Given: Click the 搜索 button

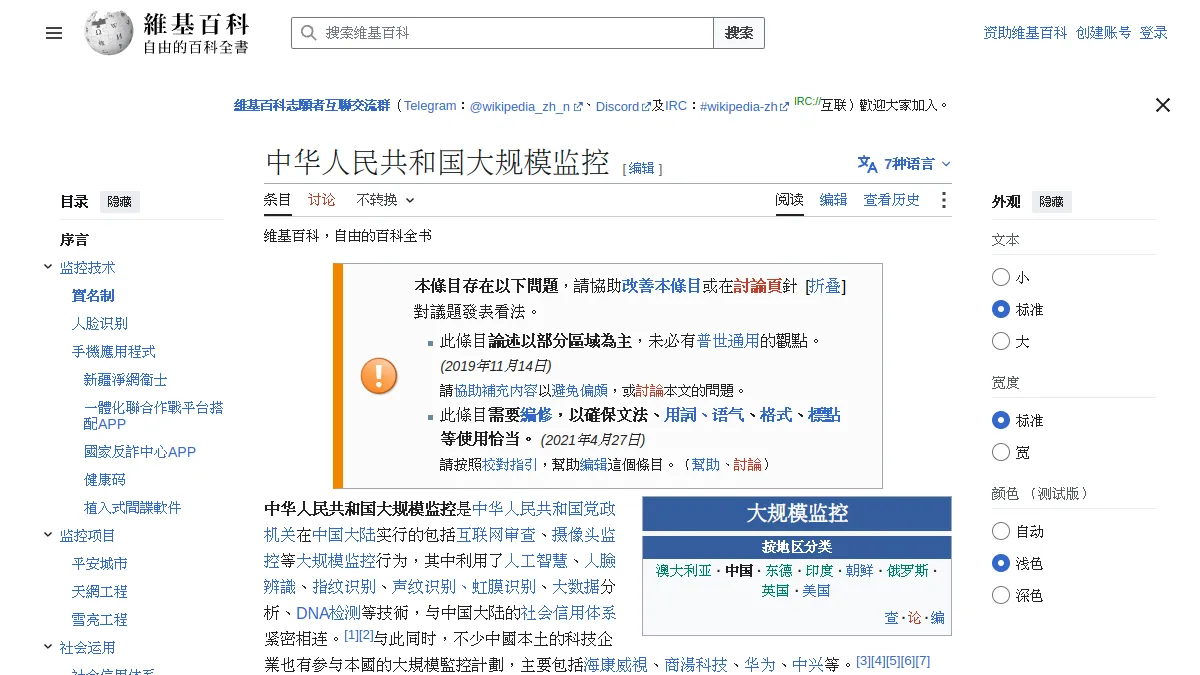Looking at the screenshot, I should point(739,33).
